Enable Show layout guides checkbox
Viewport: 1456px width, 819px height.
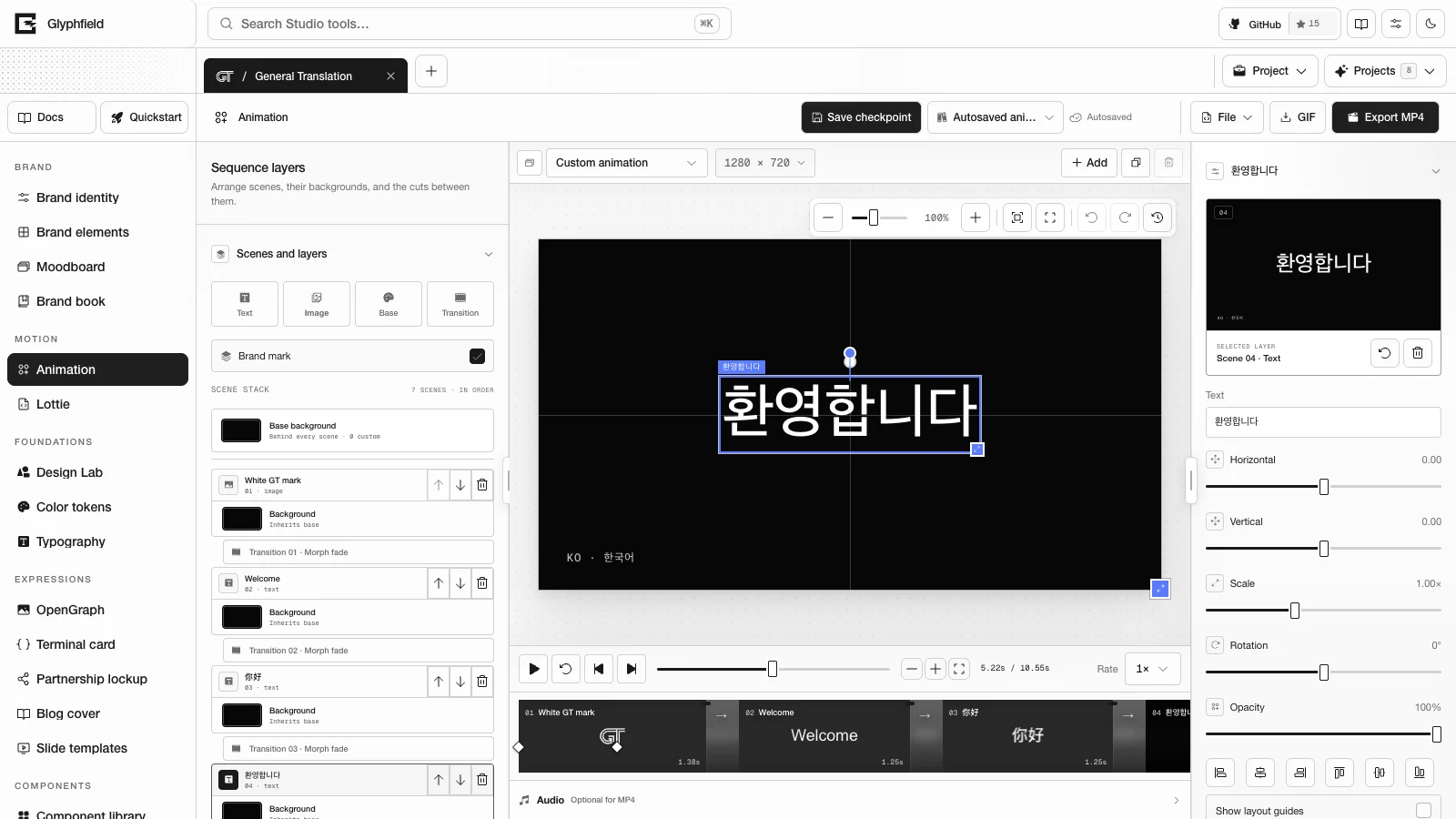pos(1423,811)
